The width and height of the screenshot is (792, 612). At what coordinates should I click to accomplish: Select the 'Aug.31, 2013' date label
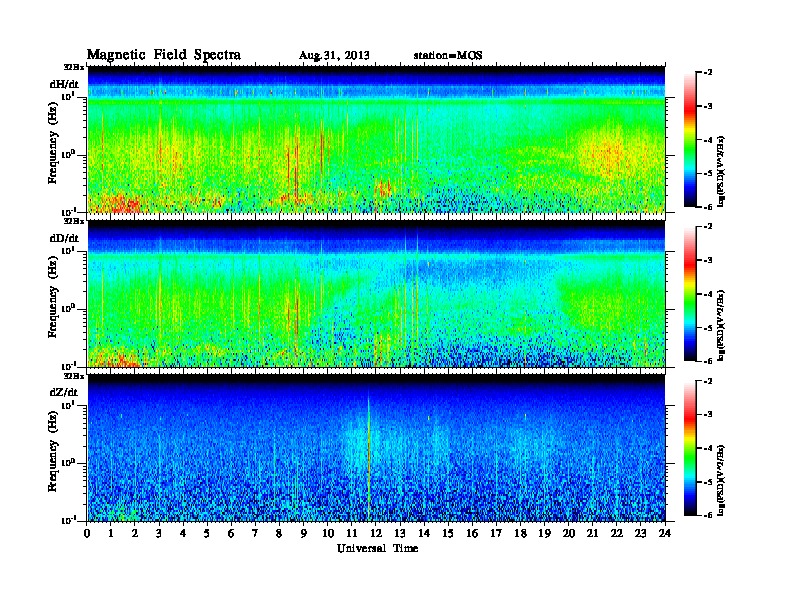334,55
